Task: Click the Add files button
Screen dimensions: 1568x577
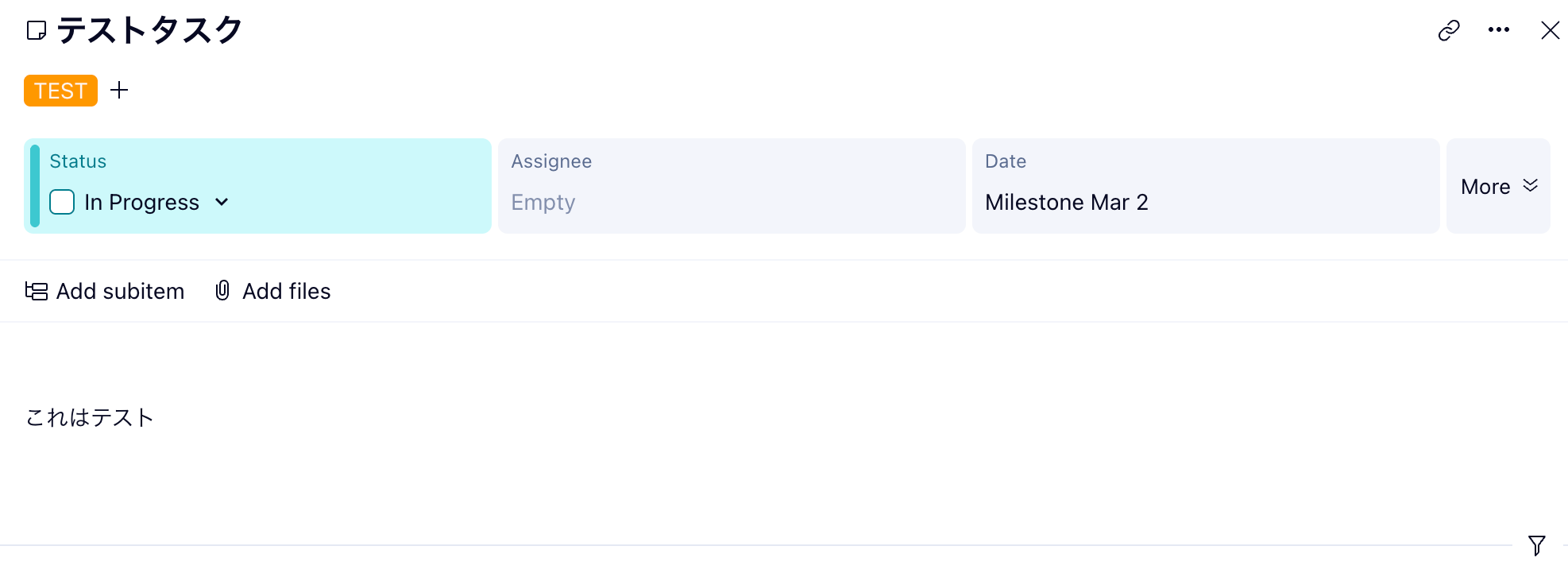Action: pos(286,292)
